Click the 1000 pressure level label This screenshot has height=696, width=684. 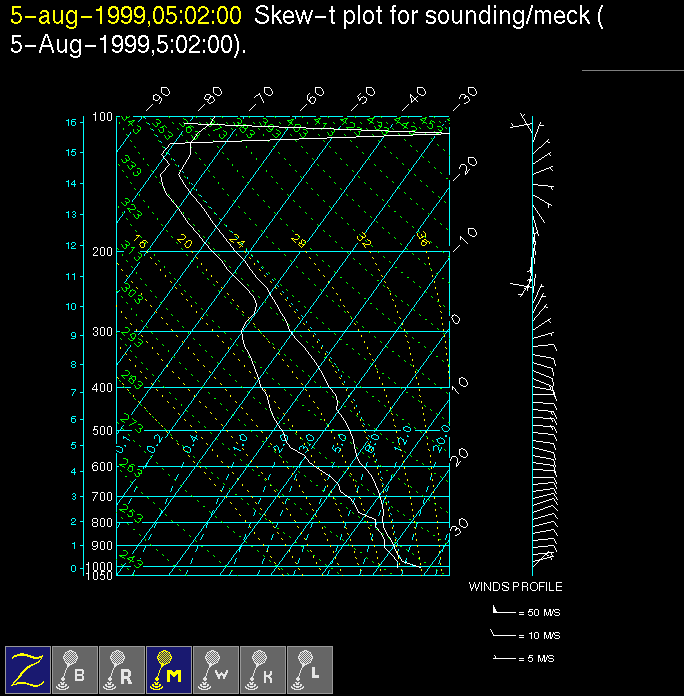click(x=101, y=567)
